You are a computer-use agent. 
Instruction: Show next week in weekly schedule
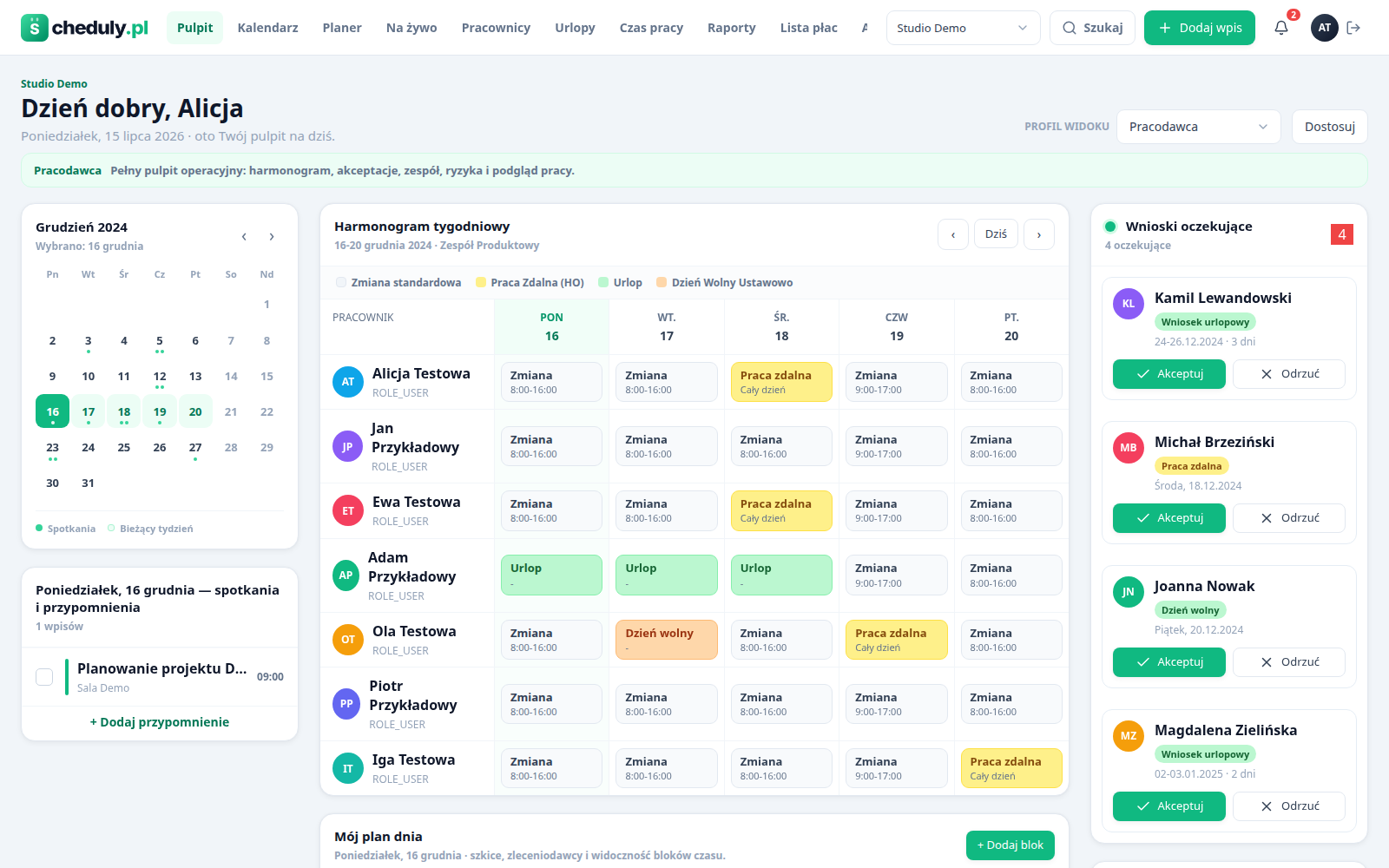pos(1039,234)
